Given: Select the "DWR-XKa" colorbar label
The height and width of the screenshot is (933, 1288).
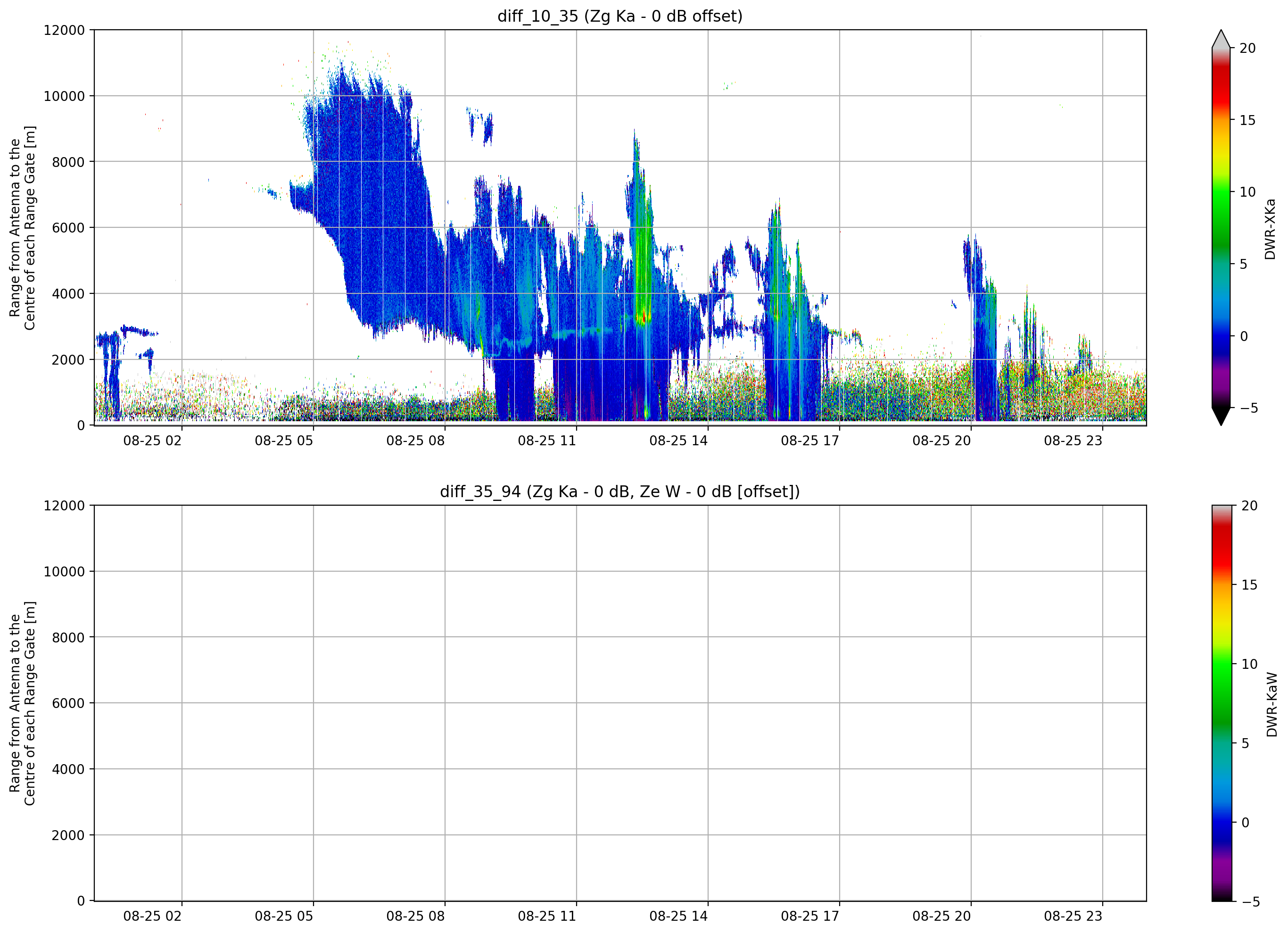Looking at the screenshot, I should click(x=1270, y=229).
